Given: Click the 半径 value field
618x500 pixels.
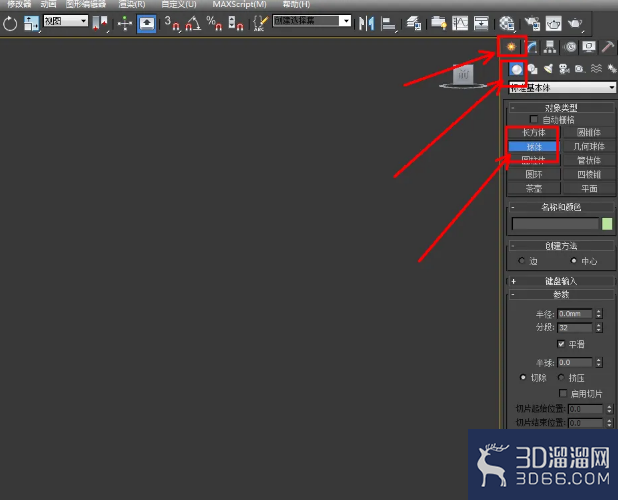Looking at the screenshot, I should click(575, 314).
